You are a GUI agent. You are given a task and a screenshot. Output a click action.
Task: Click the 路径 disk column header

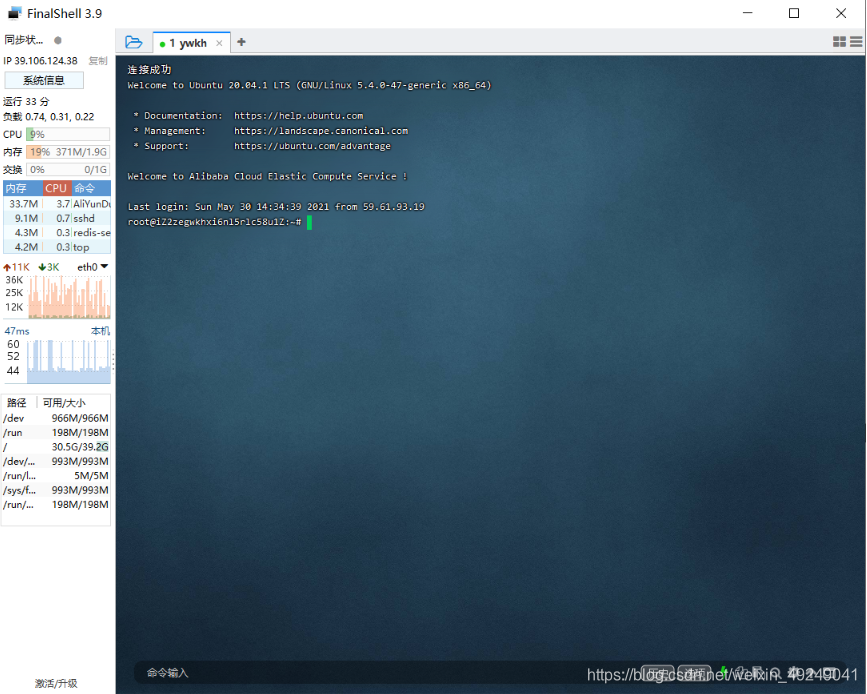[17, 403]
